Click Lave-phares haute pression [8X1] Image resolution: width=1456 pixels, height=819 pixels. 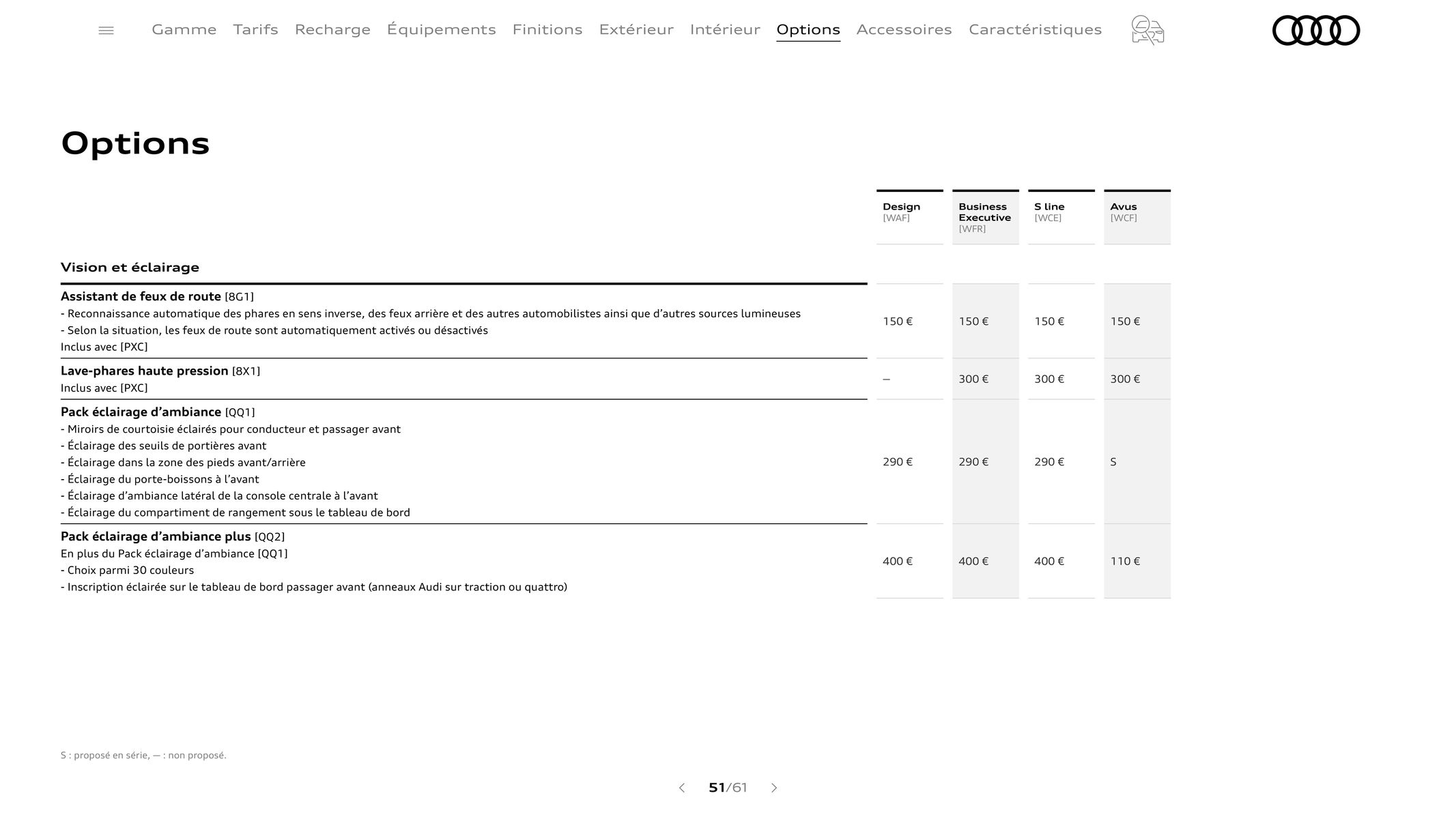(x=160, y=371)
